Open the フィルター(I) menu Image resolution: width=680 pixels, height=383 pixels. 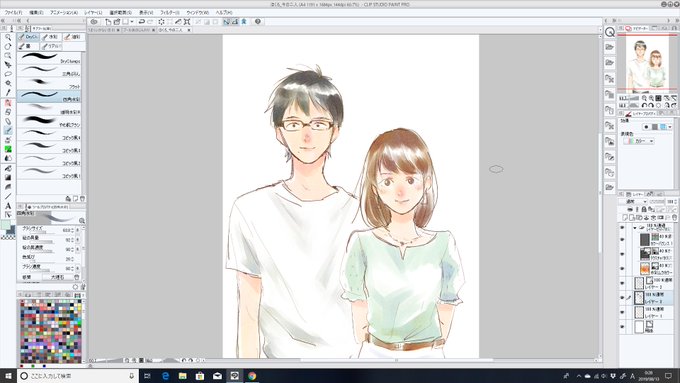click(x=170, y=13)
